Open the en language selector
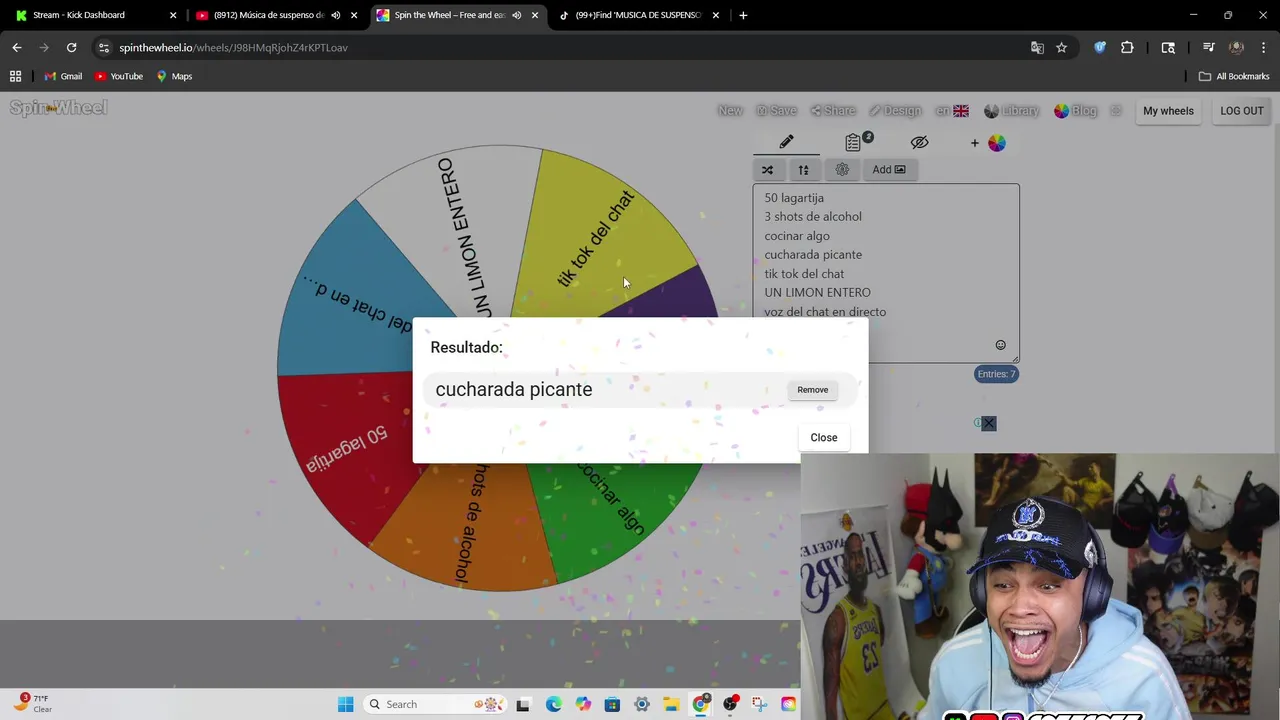1280x720 pixels. click(x=952, y=111)
